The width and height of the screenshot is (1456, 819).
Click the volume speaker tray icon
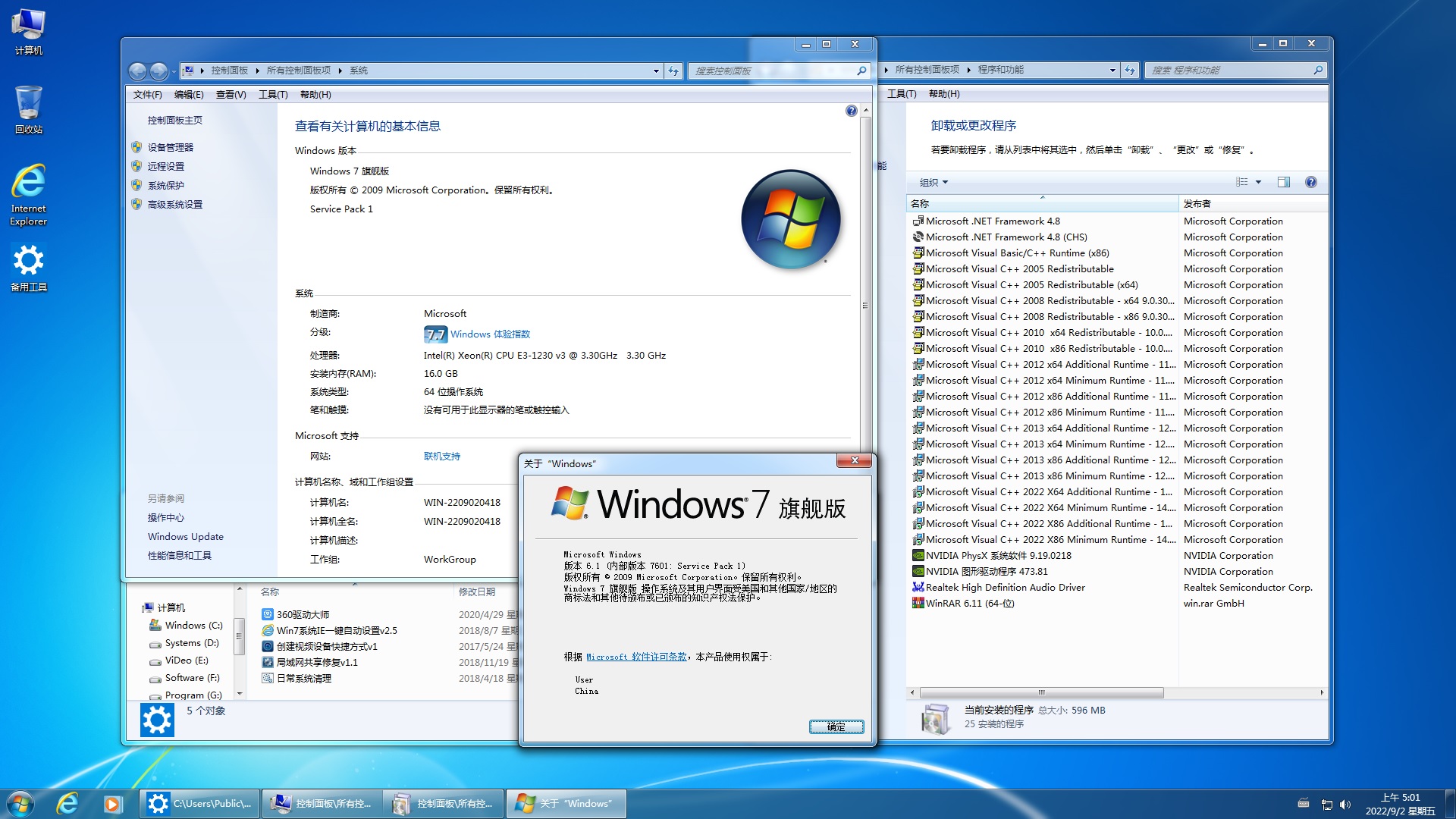(1345, 805)
